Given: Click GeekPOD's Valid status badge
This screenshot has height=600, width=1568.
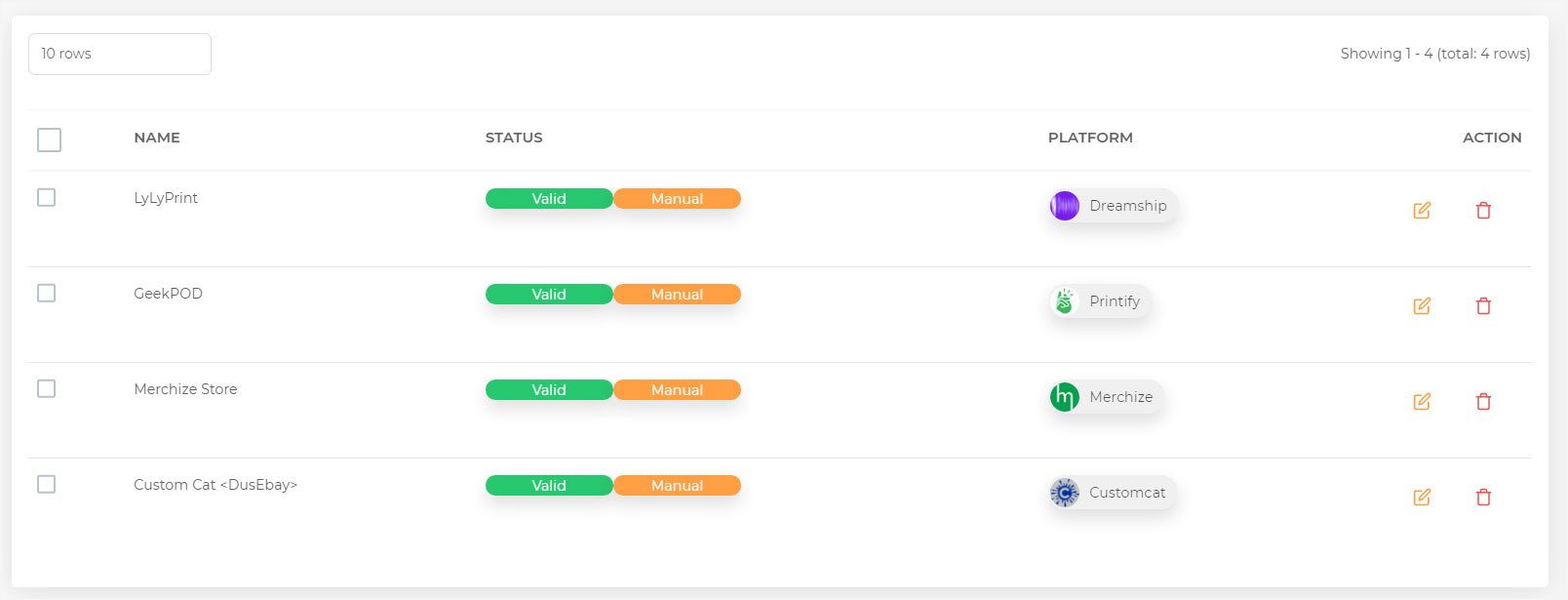Looking at the screenshot, I should coord(549,295).
